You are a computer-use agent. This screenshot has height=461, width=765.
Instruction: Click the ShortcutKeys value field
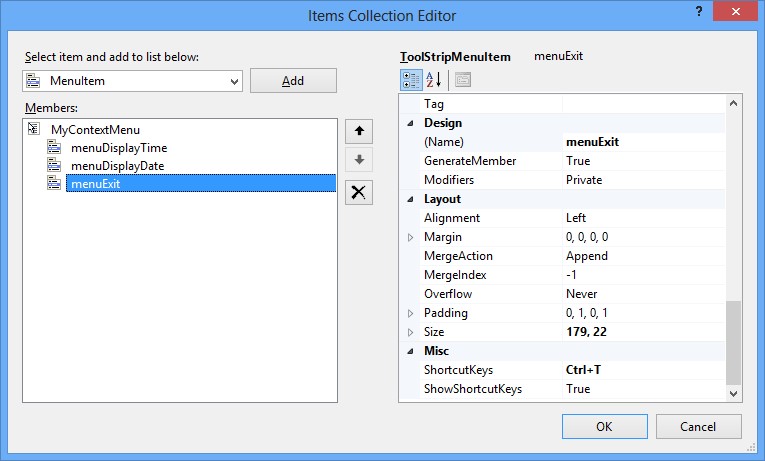640,370
